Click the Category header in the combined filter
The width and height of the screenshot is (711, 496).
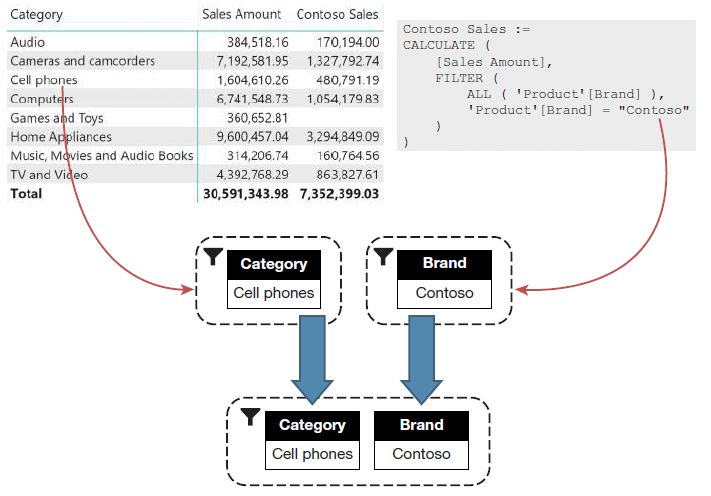(x=312, y=425)
